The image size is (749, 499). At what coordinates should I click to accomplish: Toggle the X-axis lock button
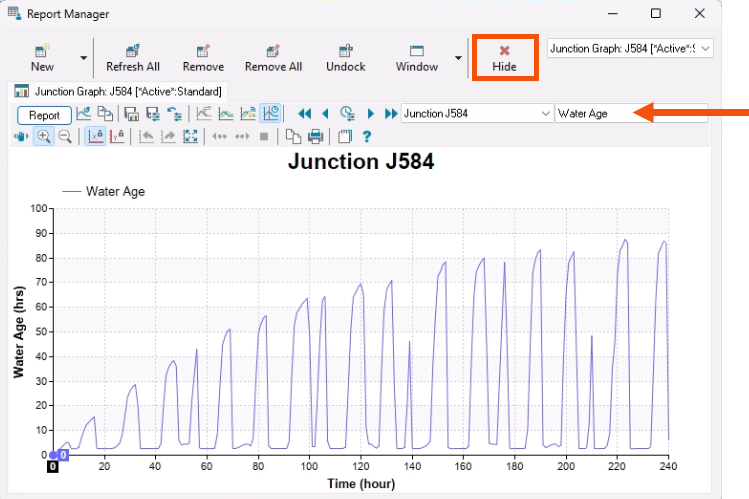[95, 136]
